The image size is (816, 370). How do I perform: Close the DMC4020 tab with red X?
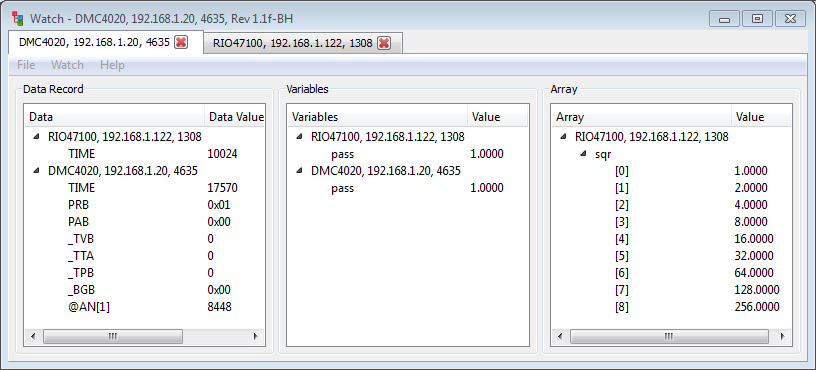(181, 43)
